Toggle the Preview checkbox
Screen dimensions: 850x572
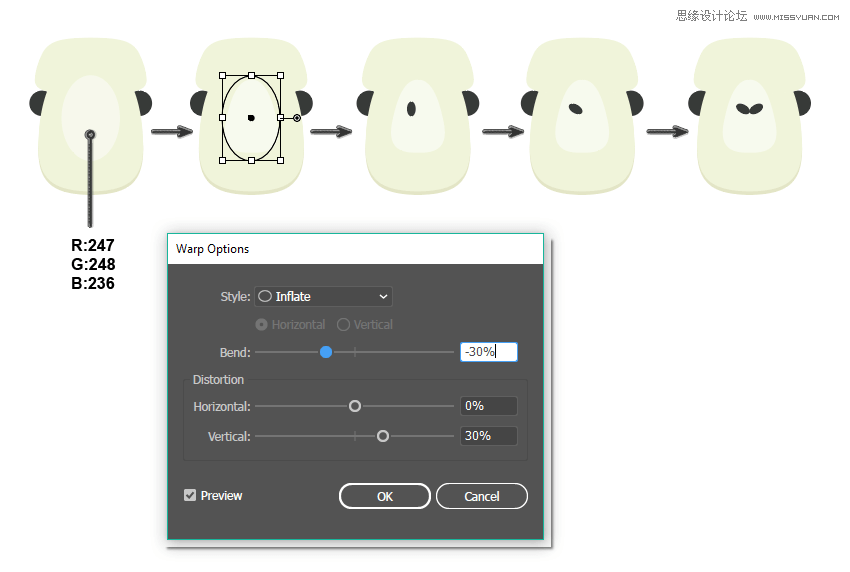pos(190,495)
